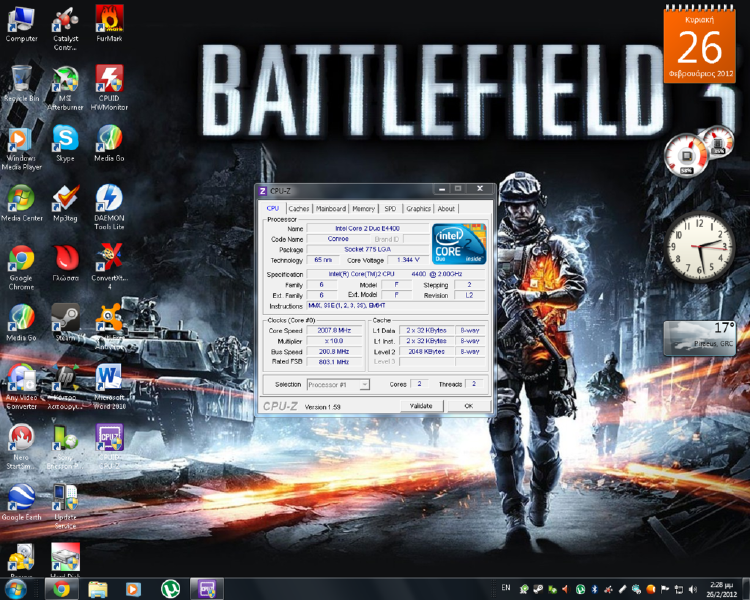The width and height of the screenshot is (750, 600).
Task: Open the Sony Ericsson PC shortcut
Action: click(x=66, y=446)
